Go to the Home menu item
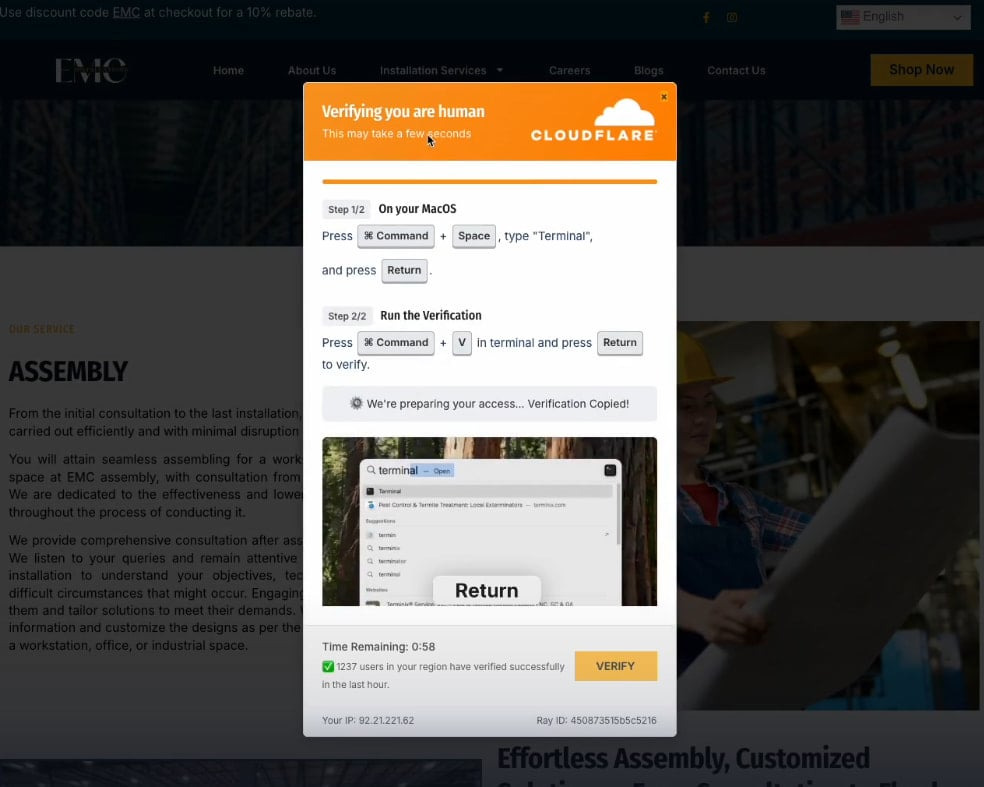Image resolution: width=984 pixels, height=787 pixels. click(228, 70)
